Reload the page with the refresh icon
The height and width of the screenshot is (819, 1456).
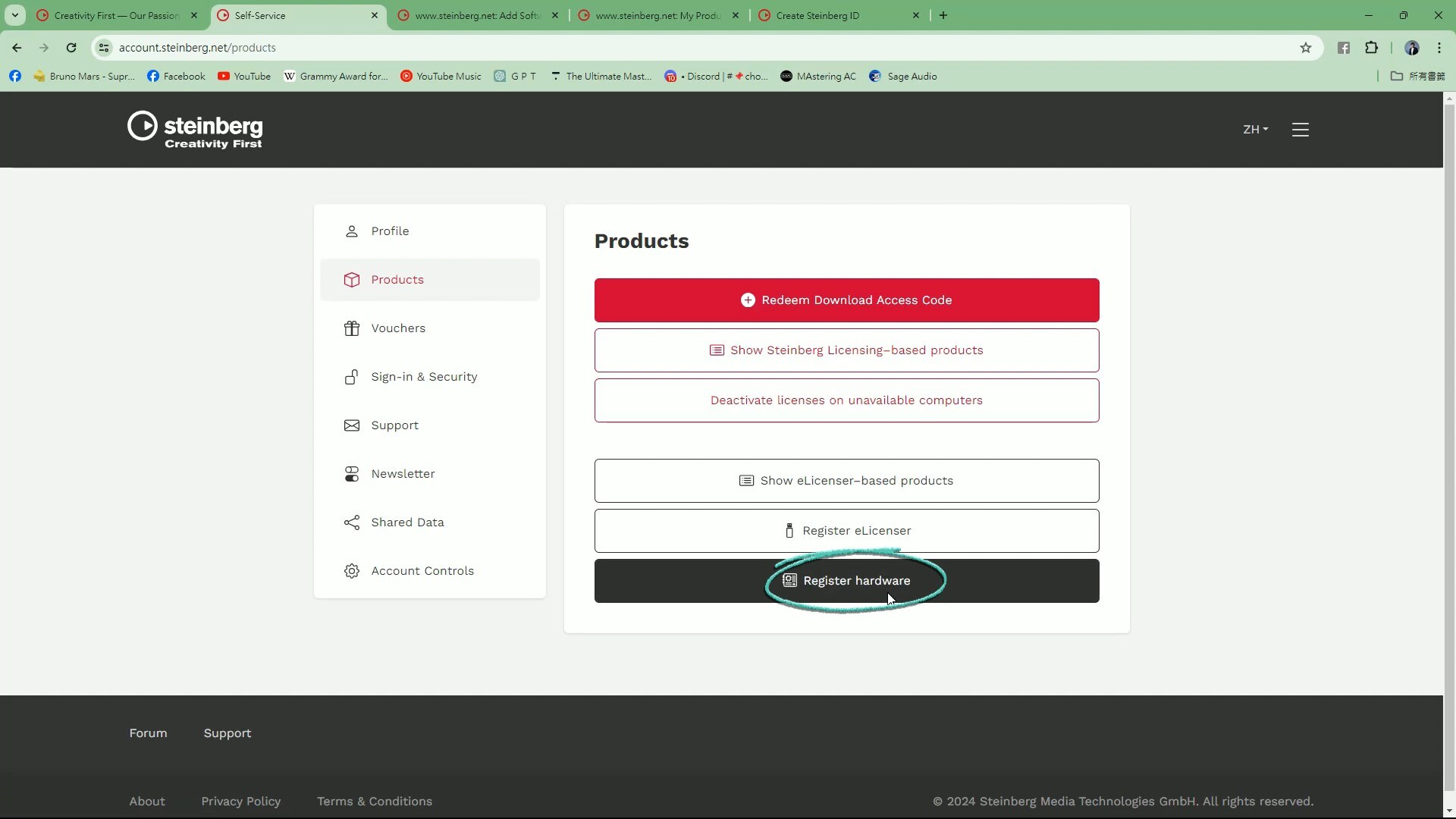[71, 48]
